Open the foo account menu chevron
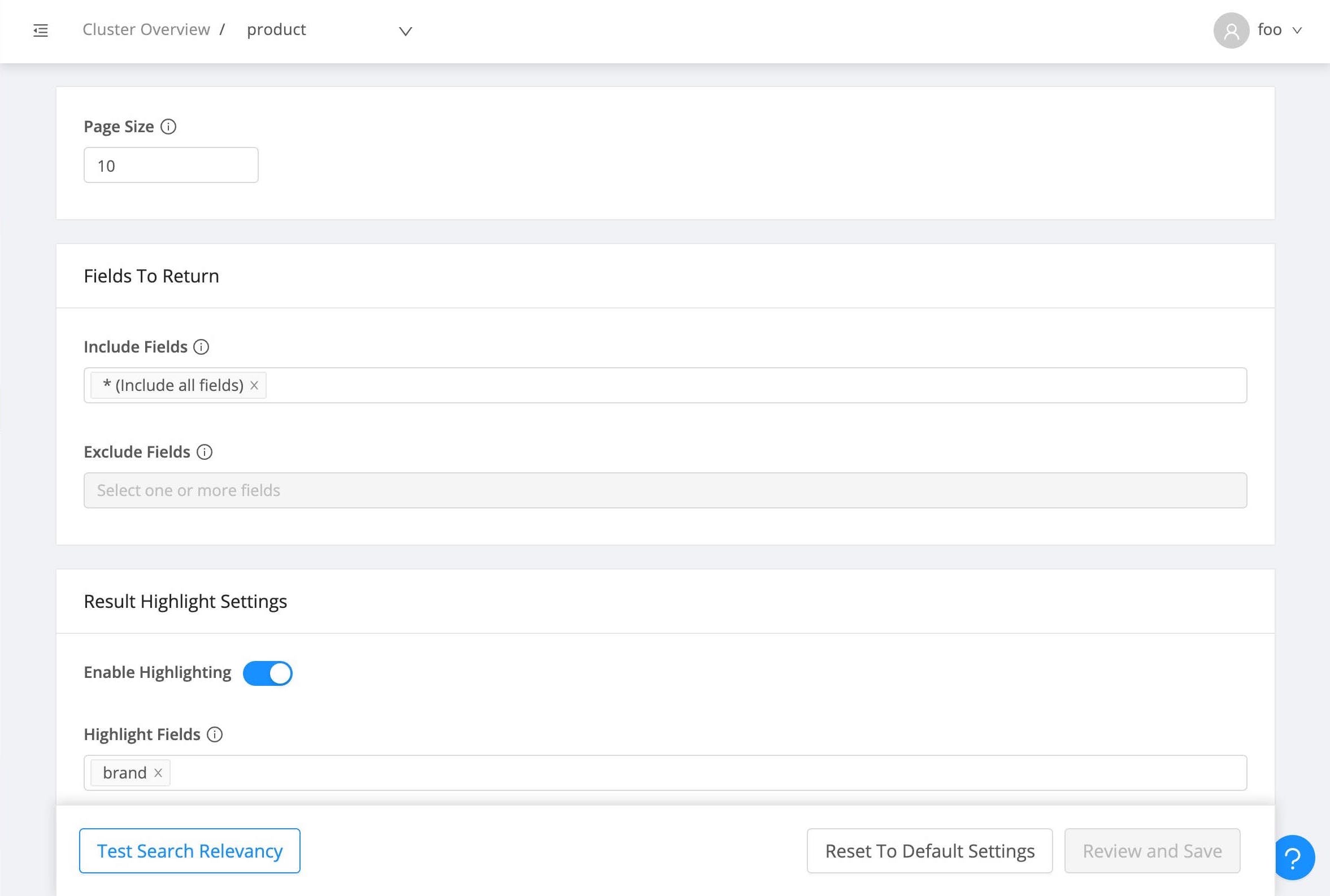This screenshot has height=896, width=1330. coord(1298,31)
